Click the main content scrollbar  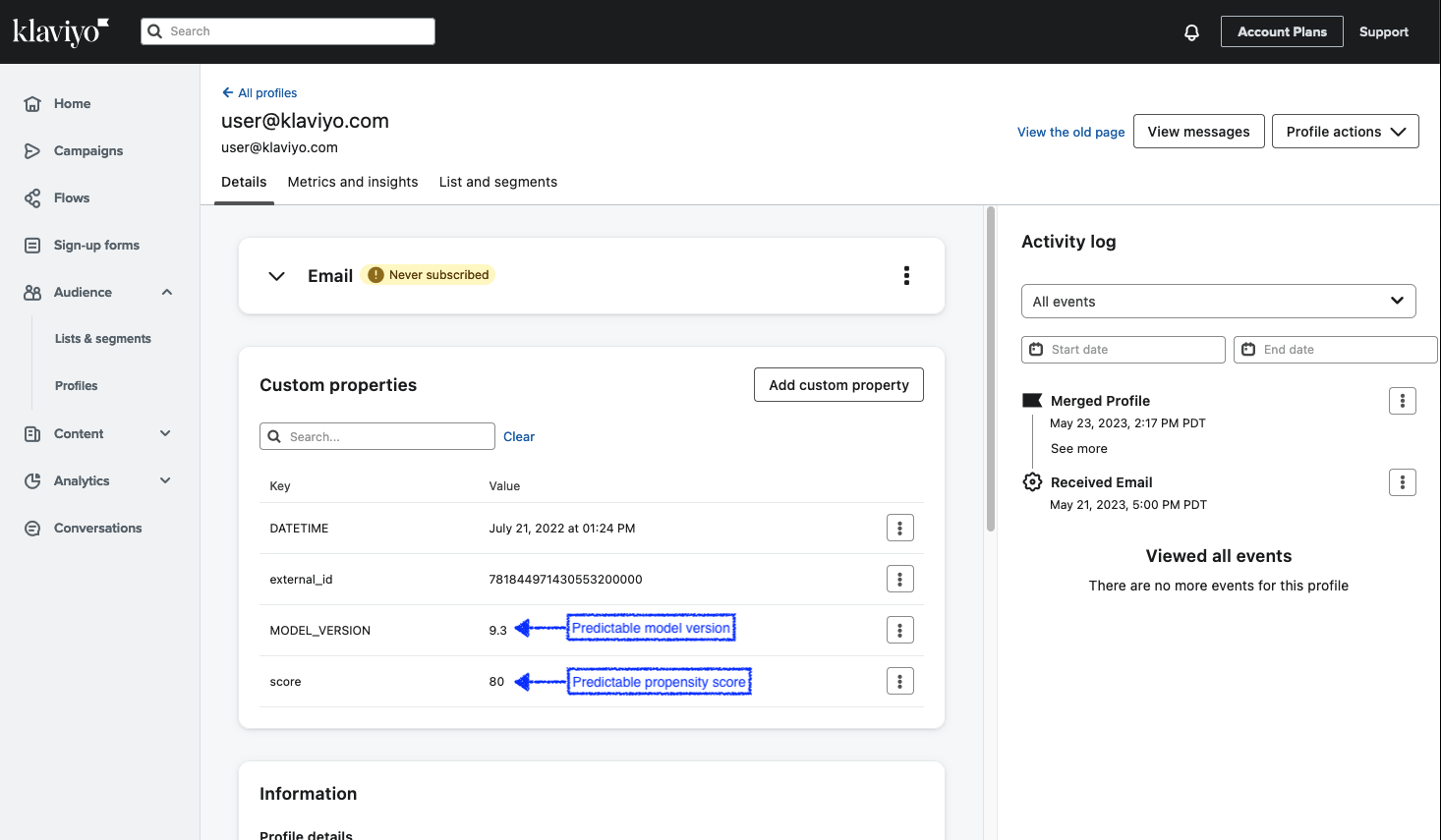[991, 368]
